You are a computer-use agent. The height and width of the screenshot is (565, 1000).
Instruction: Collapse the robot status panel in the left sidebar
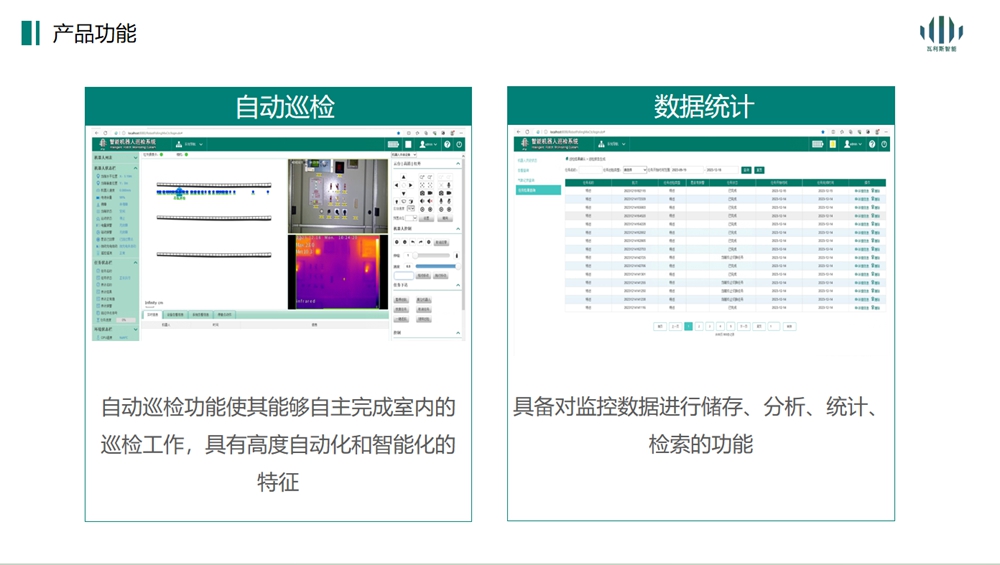(x=135, y=167)
